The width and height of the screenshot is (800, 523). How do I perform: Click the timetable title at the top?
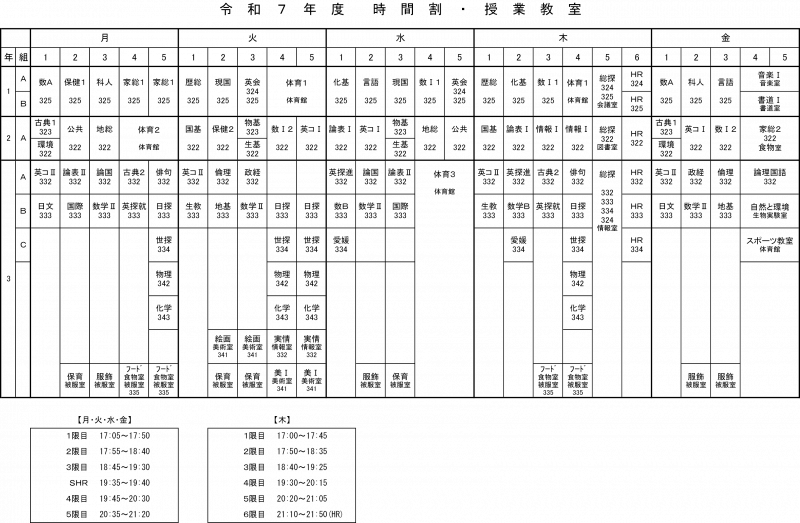point(400,10)
